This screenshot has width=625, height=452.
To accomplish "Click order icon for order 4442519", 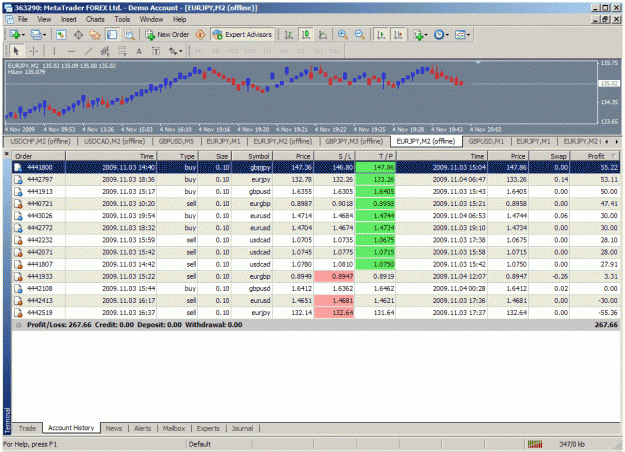I will 18,313.
